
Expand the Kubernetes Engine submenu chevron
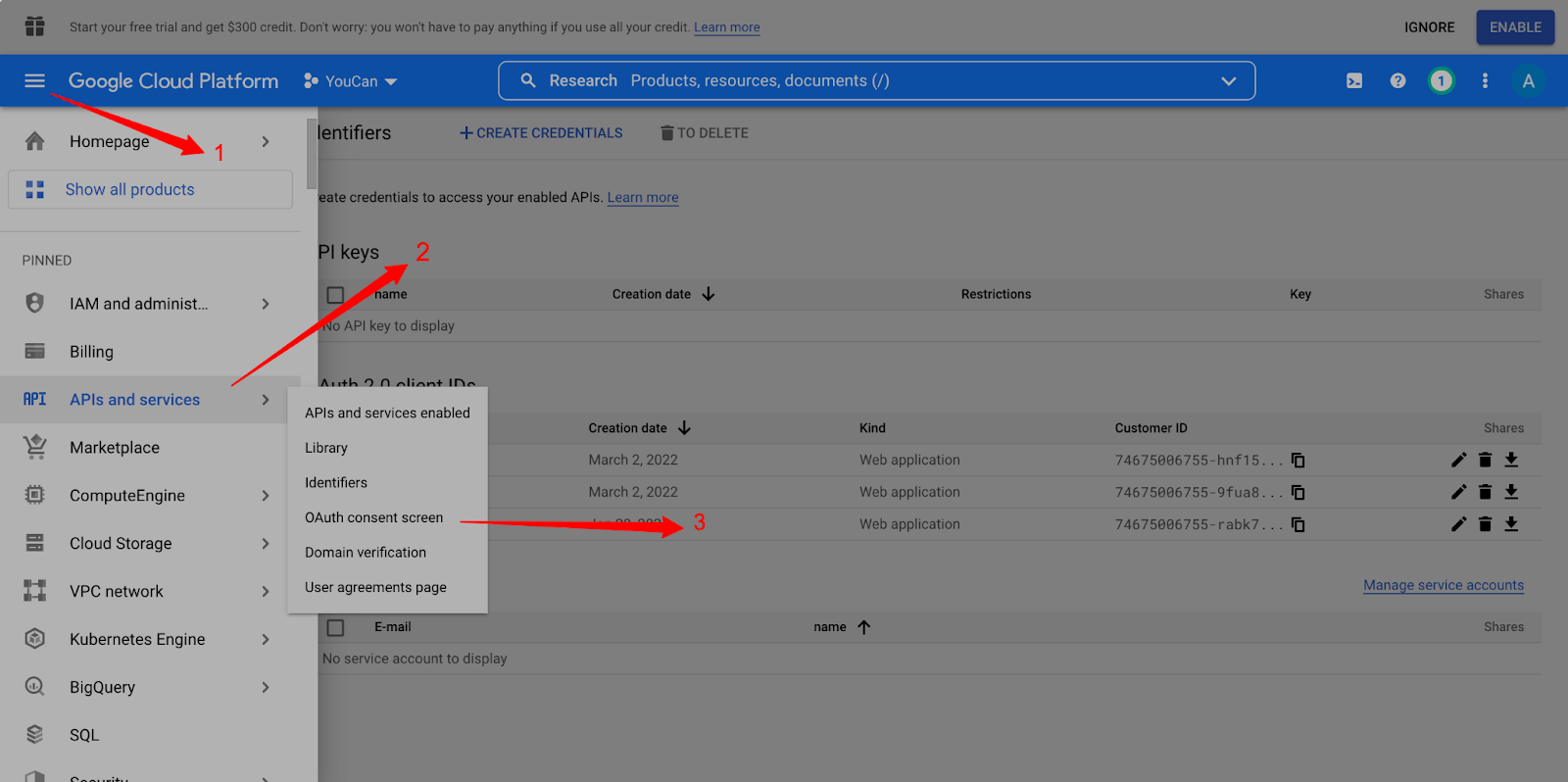coord(266,639)
